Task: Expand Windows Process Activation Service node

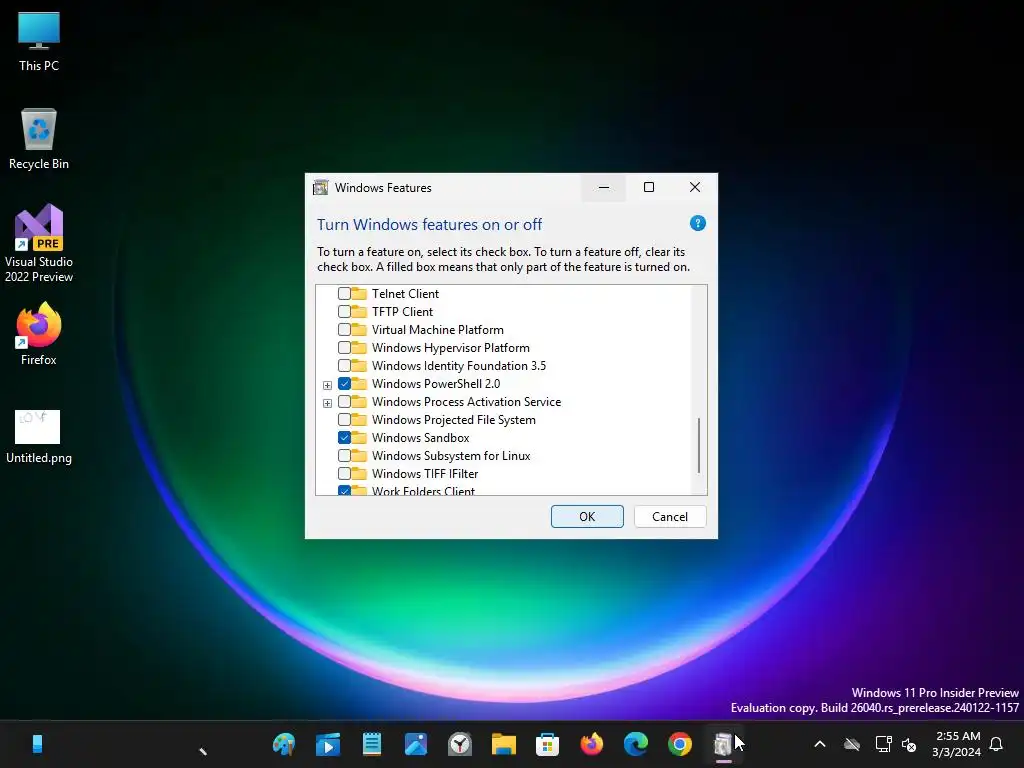Action: (327, 403)
